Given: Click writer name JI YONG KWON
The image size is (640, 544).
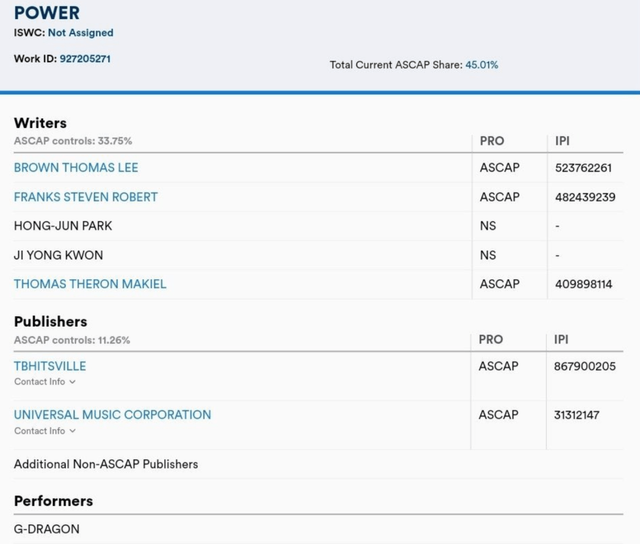Looking at the screenshot, I should [x=58, y=255].
